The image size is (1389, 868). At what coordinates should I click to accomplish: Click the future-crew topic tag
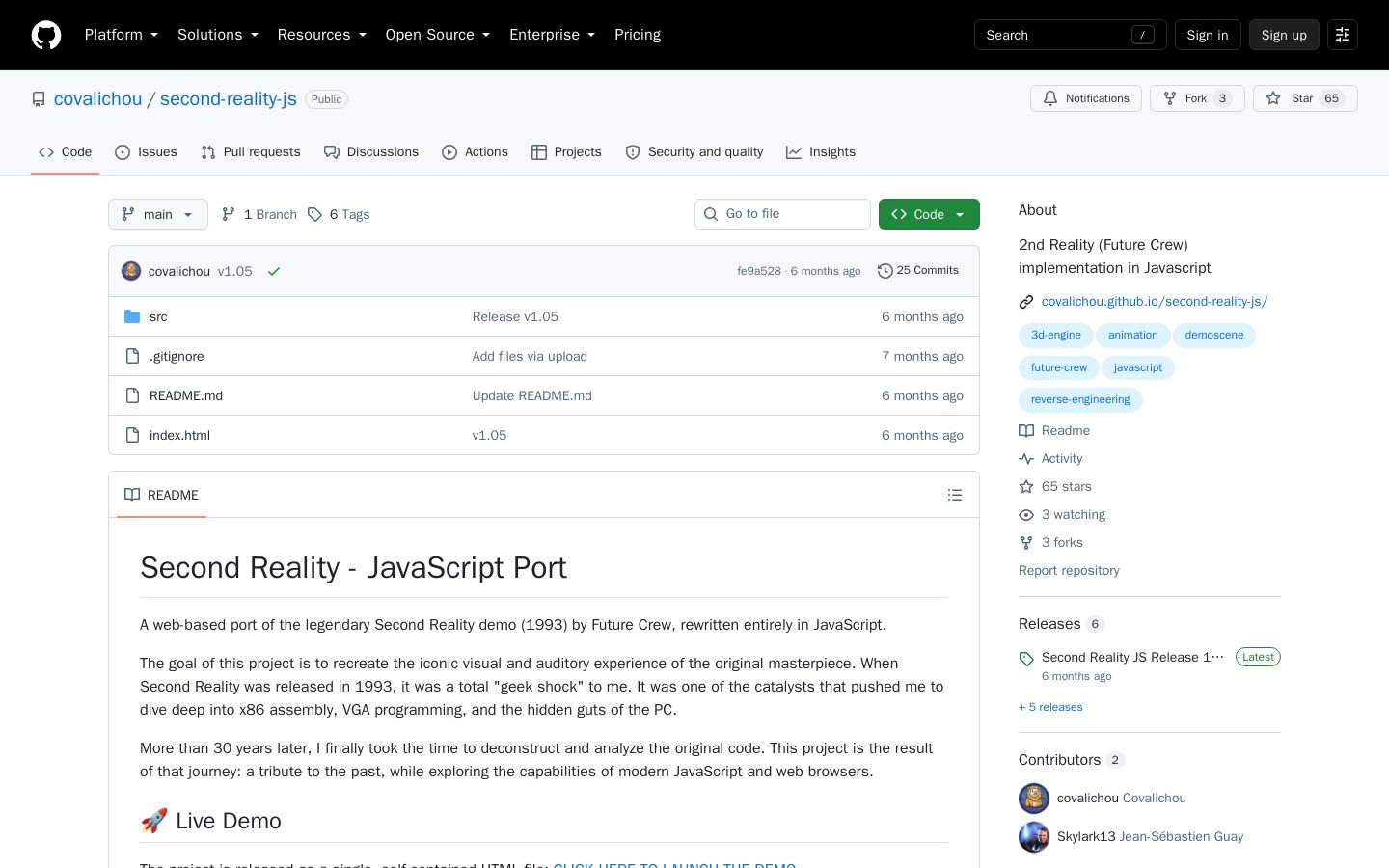point(1059,368)
